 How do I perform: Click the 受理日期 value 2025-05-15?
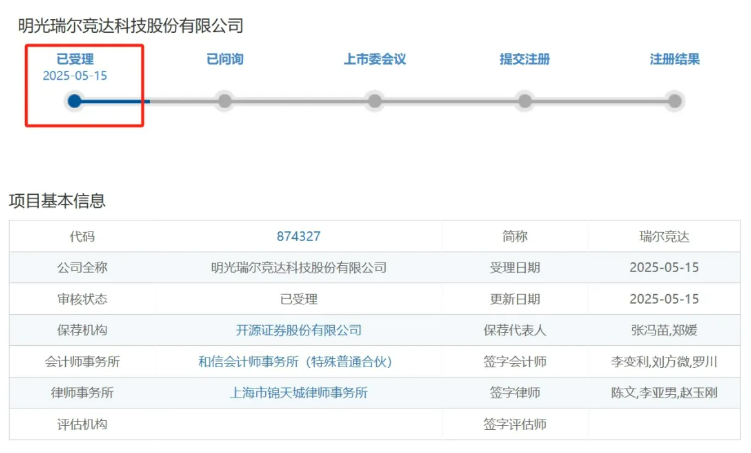(x=664, y=268)
